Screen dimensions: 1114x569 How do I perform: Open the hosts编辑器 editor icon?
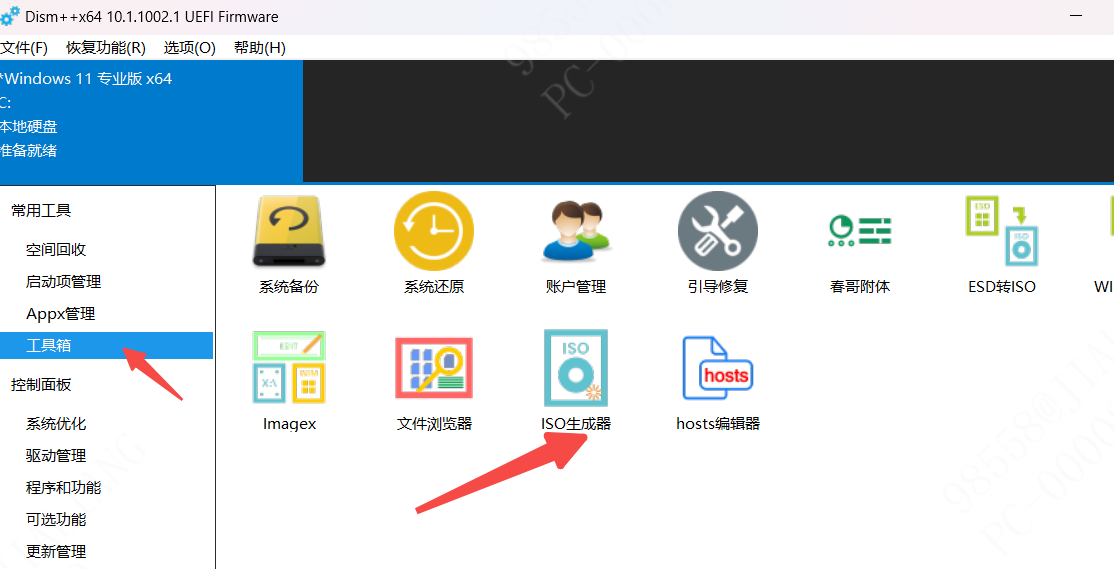pyautogui.click(x=718, y=367)
